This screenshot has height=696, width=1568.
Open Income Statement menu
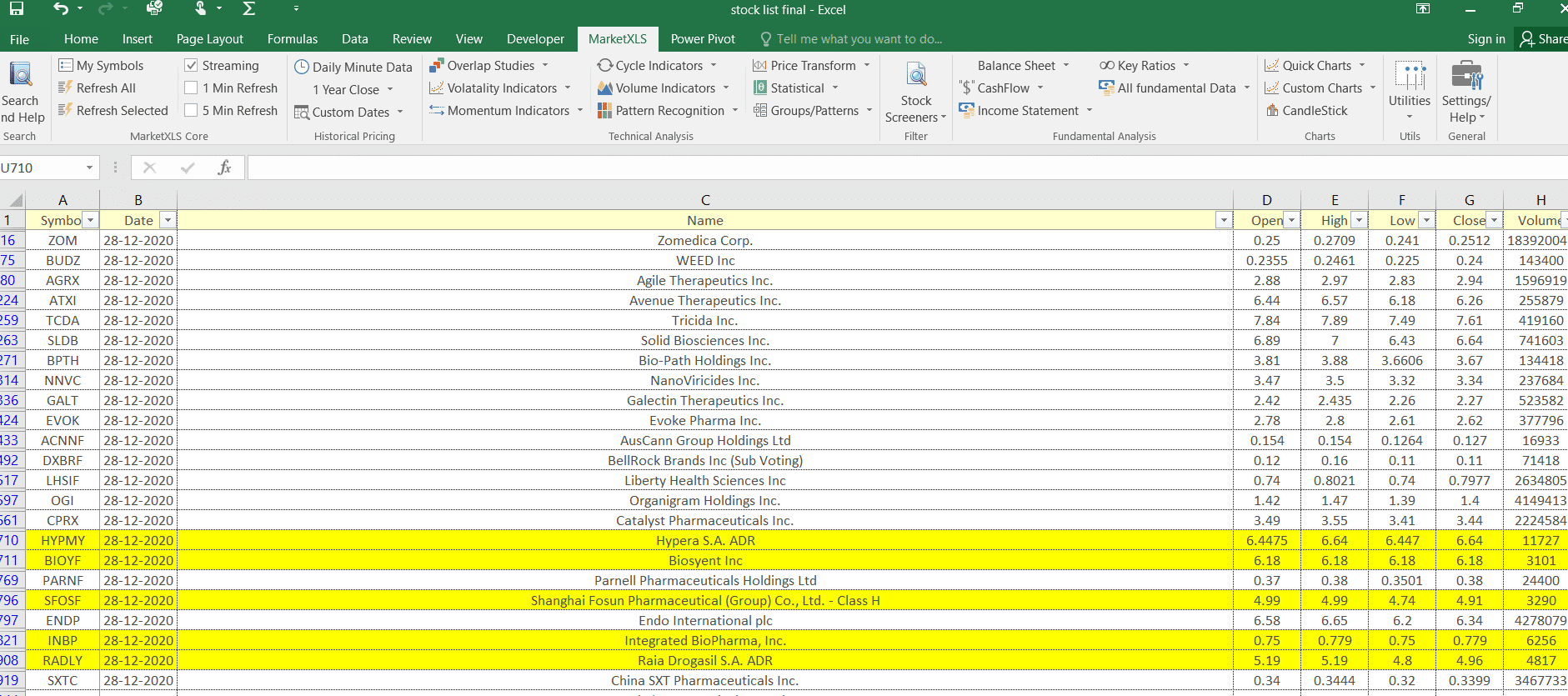[1026, 110]
